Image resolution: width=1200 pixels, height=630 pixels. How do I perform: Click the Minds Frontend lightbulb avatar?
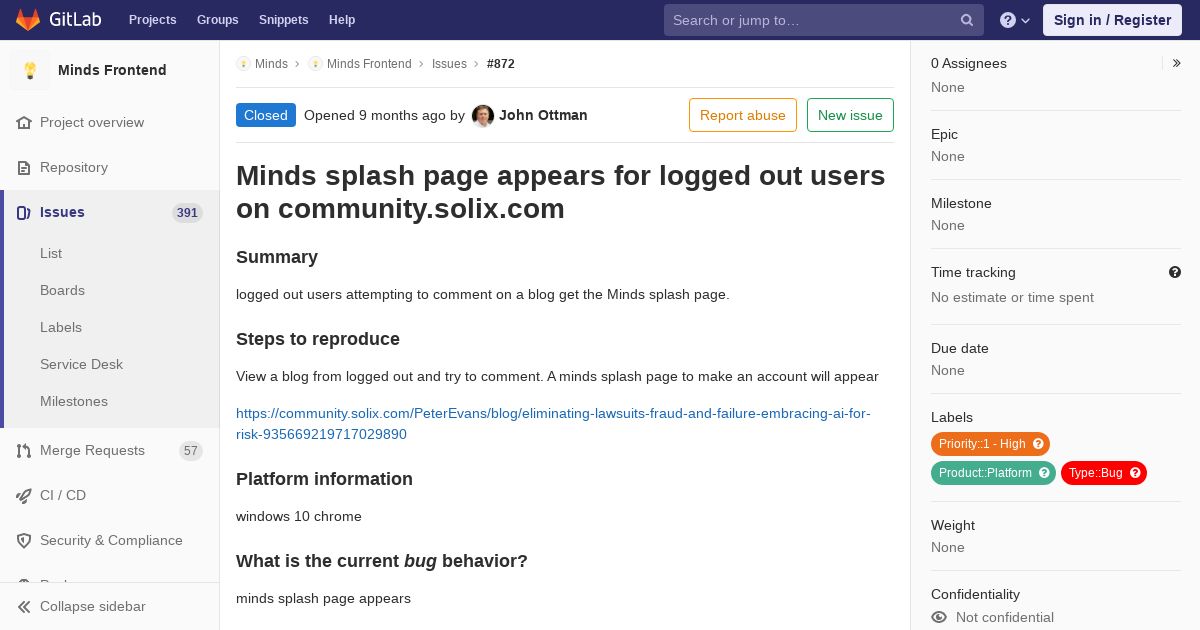[x=30, y=70]
